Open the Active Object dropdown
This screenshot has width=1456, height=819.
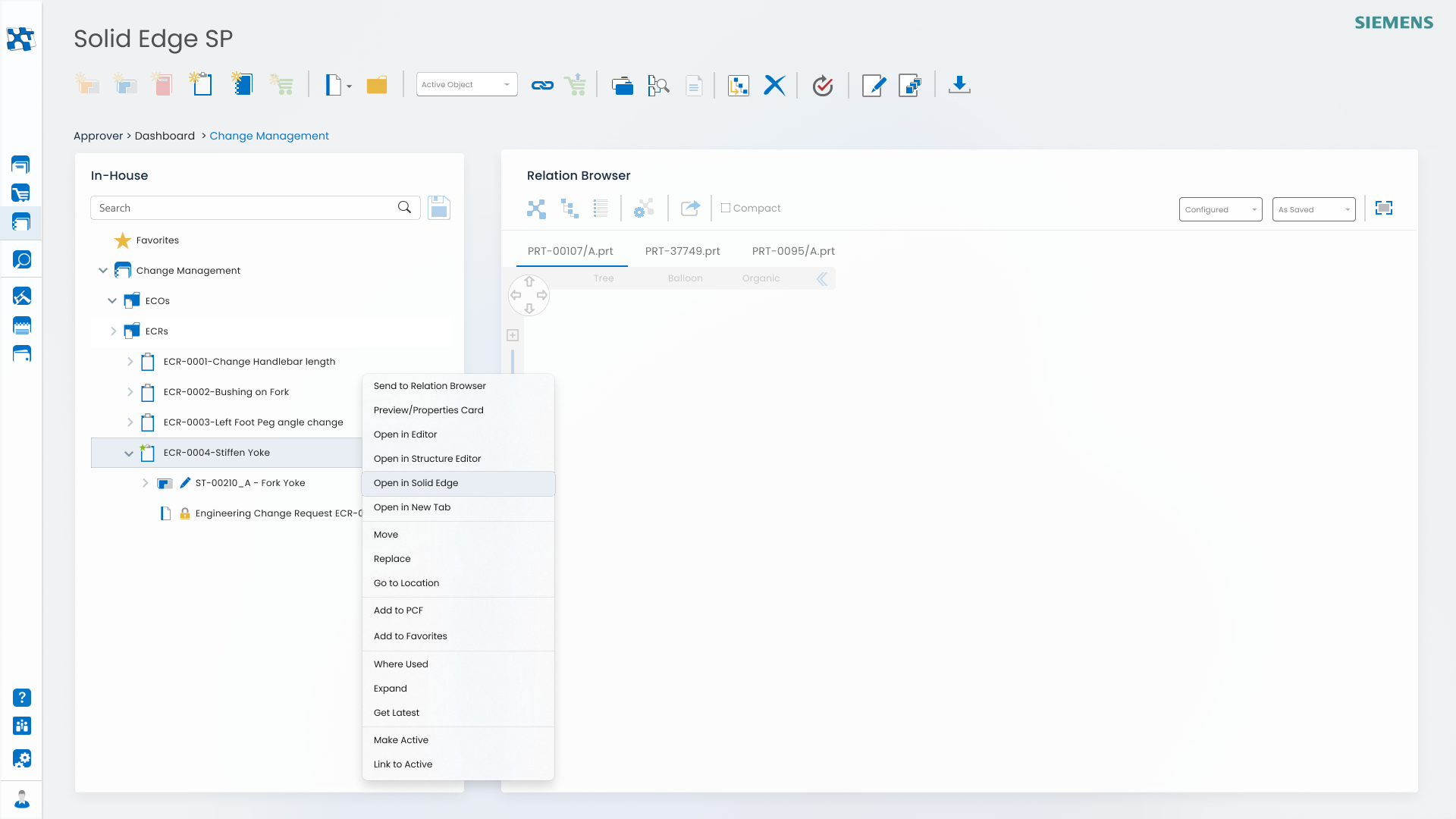coord(467,84)
